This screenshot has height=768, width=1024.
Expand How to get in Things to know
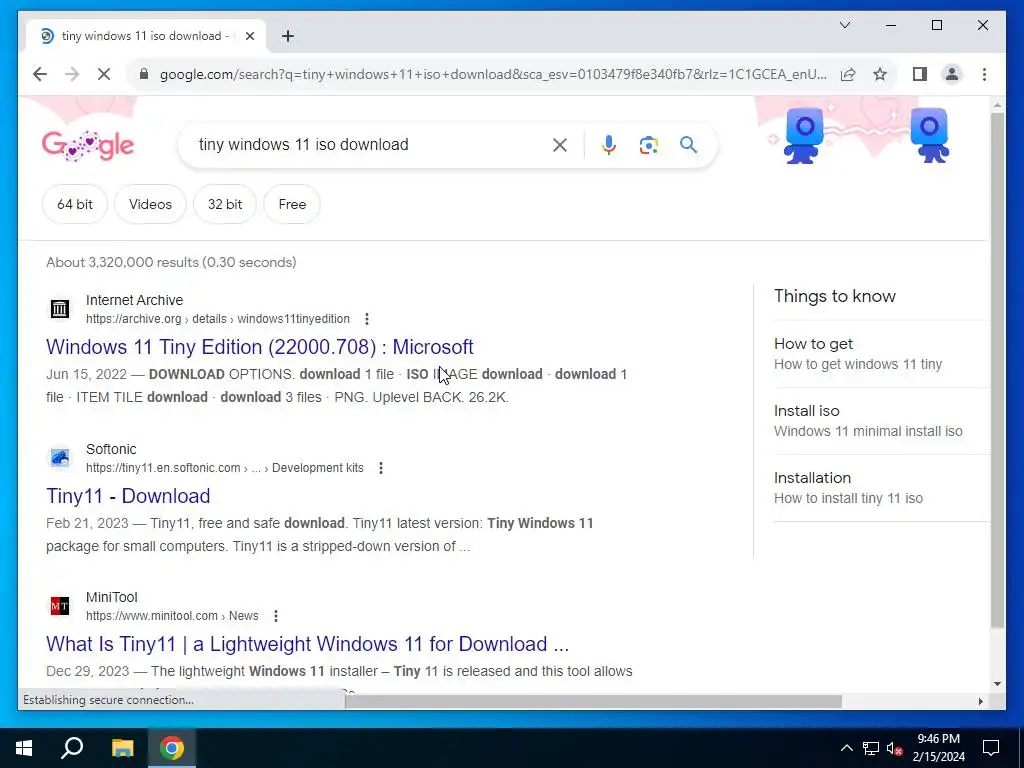pyautogui.click(x=880, y=354)
